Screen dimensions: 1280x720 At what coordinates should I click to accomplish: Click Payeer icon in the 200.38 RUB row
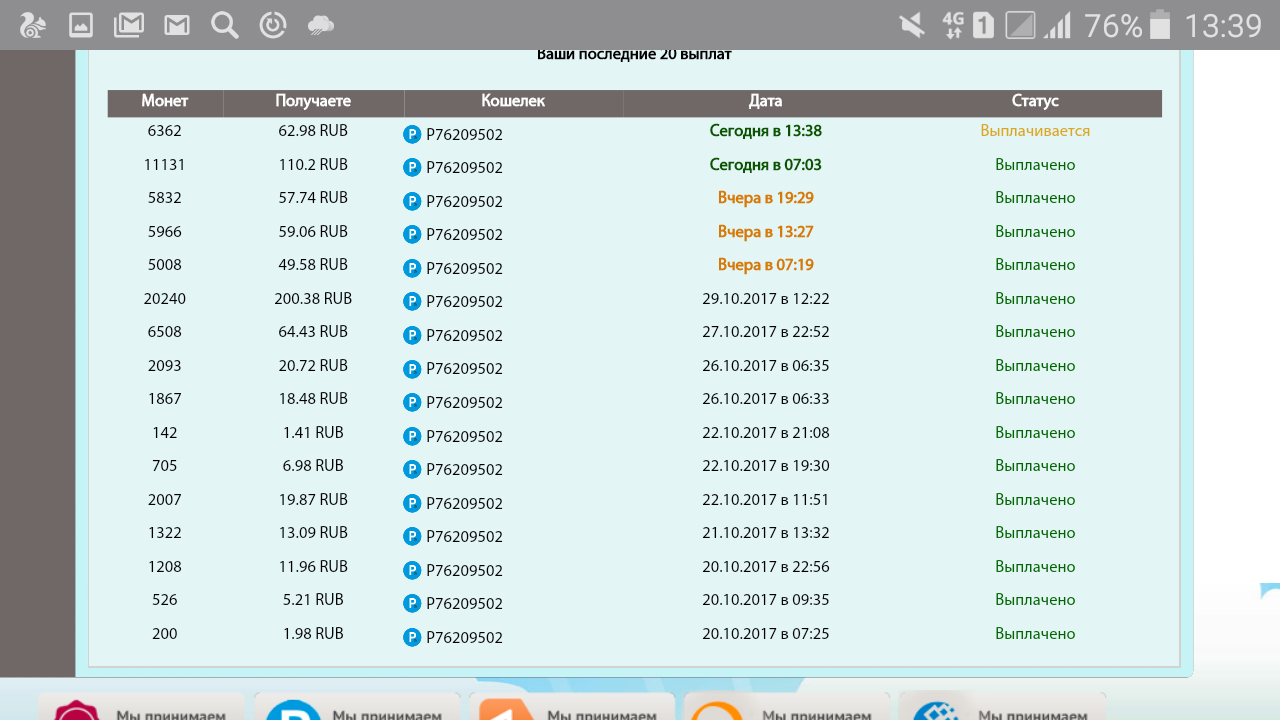412,301
